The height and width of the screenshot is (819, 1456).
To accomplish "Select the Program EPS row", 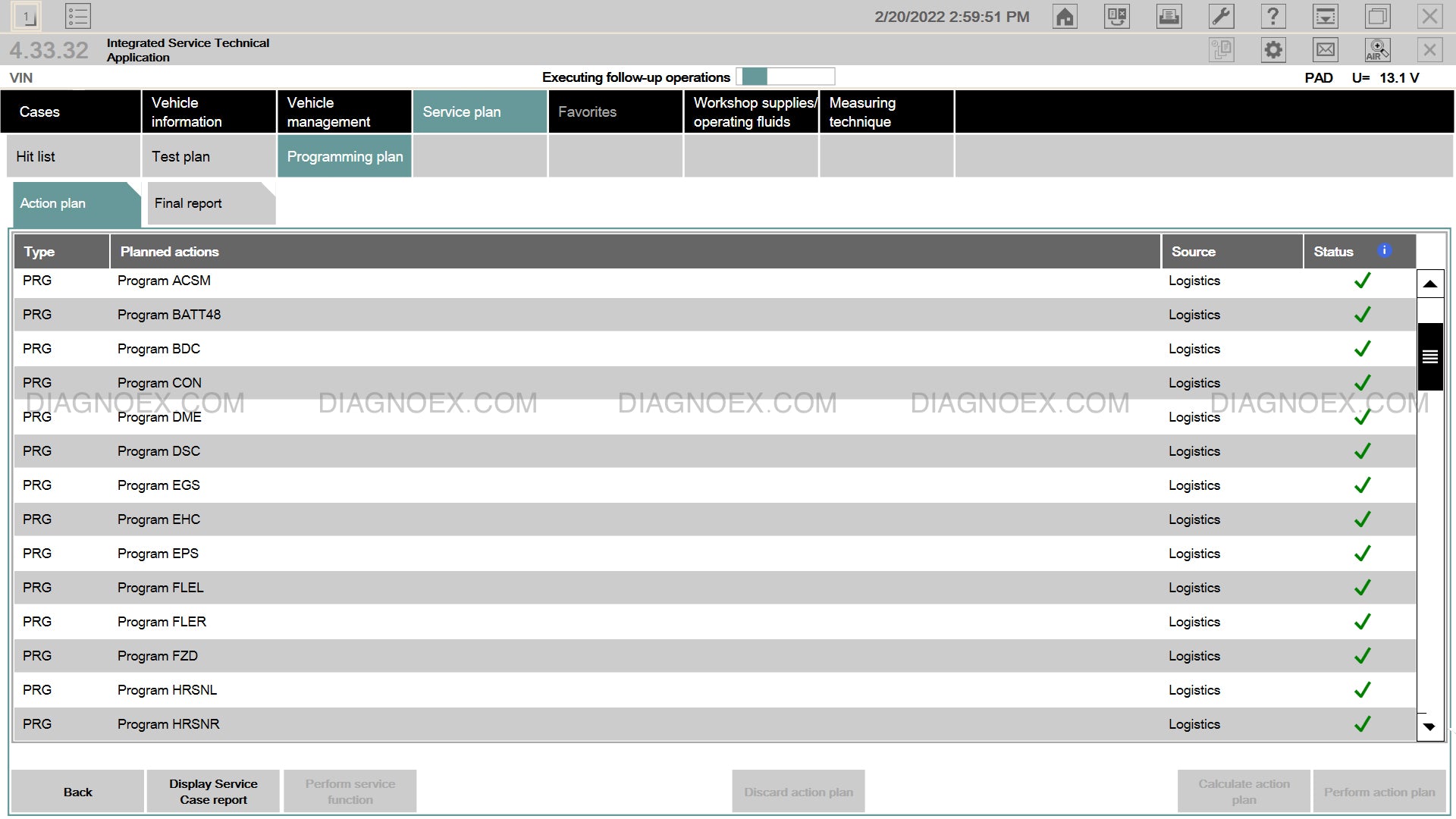I will [714, 554].
